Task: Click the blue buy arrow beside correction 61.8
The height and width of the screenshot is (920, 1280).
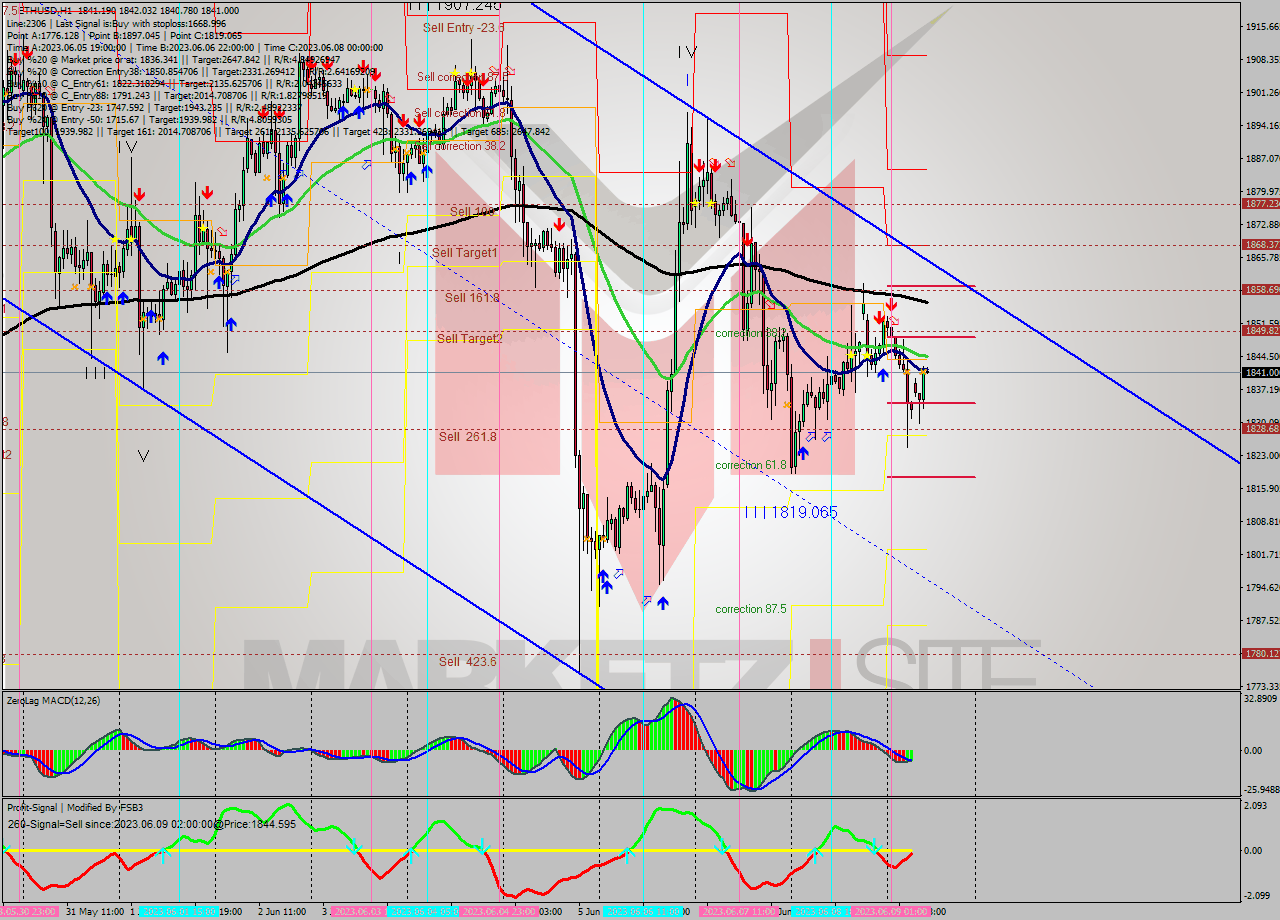Action: [802, 453]
